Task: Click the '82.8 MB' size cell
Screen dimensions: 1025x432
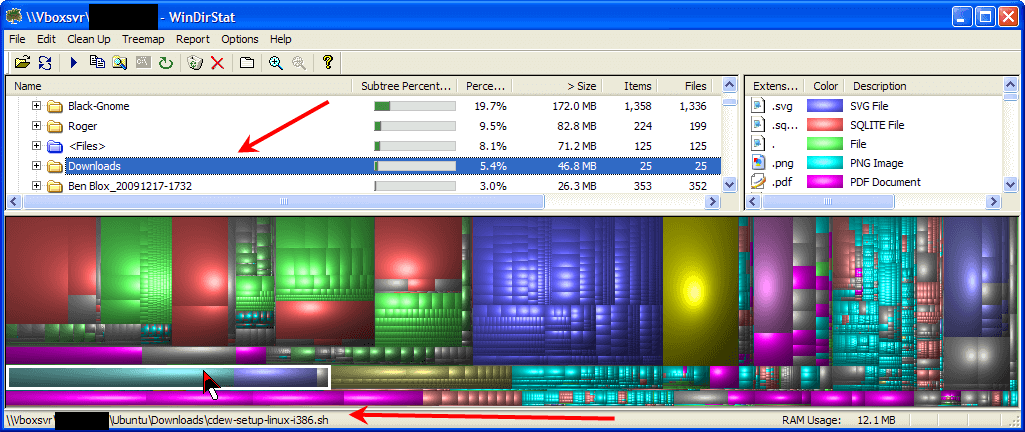Action: point(578,126)
